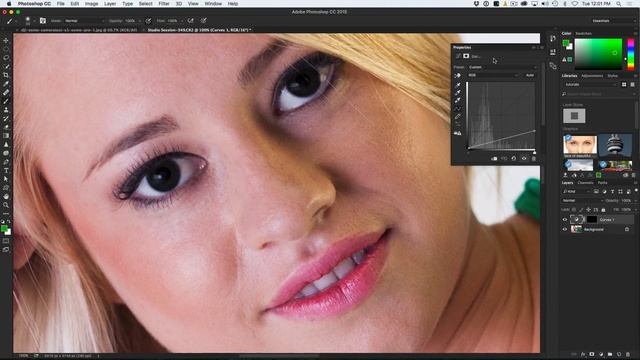This screenshot has height=360, width=640.
Task: Switch to the Channels tab
Action: pyautogui.click(x=585, y=183)
